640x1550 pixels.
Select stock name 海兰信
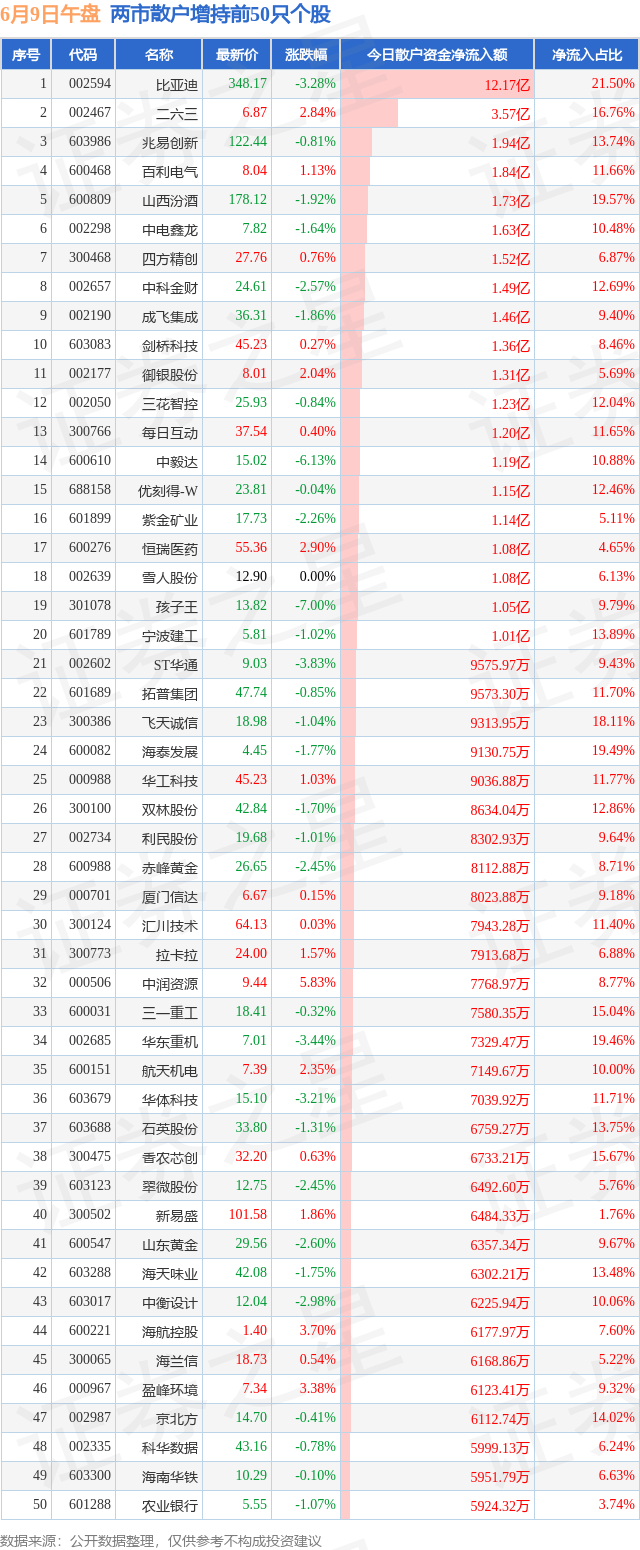[x=177, y=1360]
